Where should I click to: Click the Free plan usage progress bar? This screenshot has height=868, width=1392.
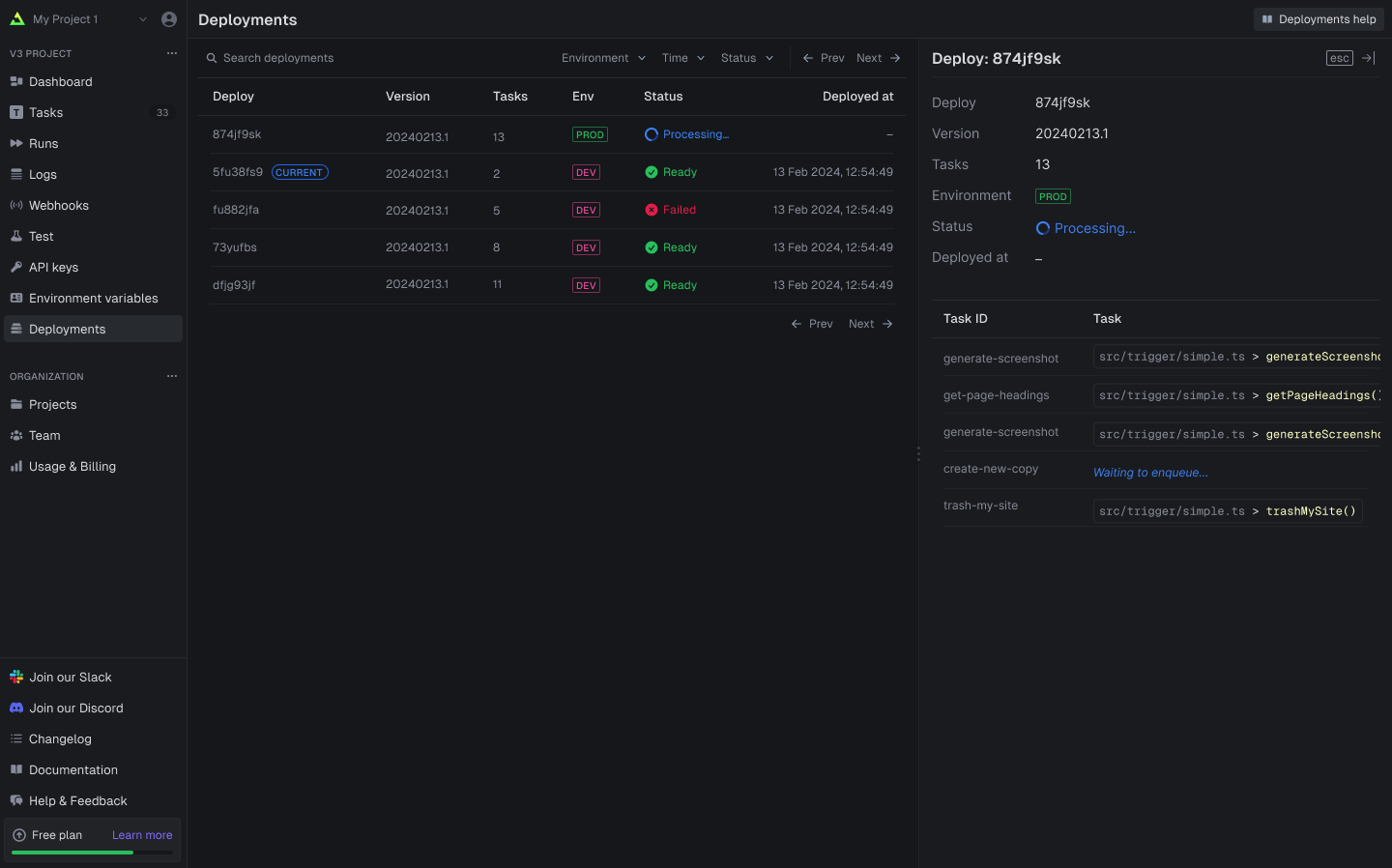click(x=92, y=853)
